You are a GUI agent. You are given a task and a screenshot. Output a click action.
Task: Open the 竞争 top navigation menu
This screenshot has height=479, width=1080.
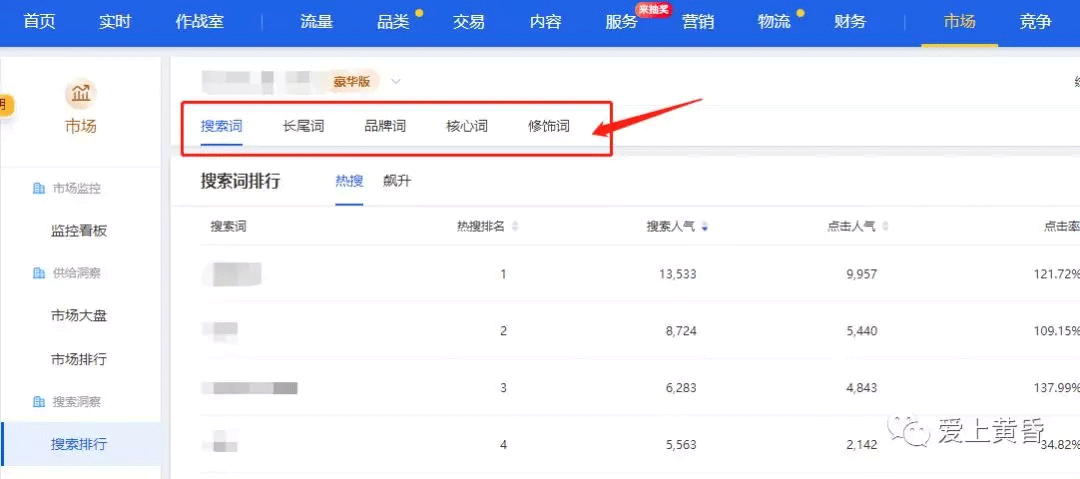pos(1035,22)
